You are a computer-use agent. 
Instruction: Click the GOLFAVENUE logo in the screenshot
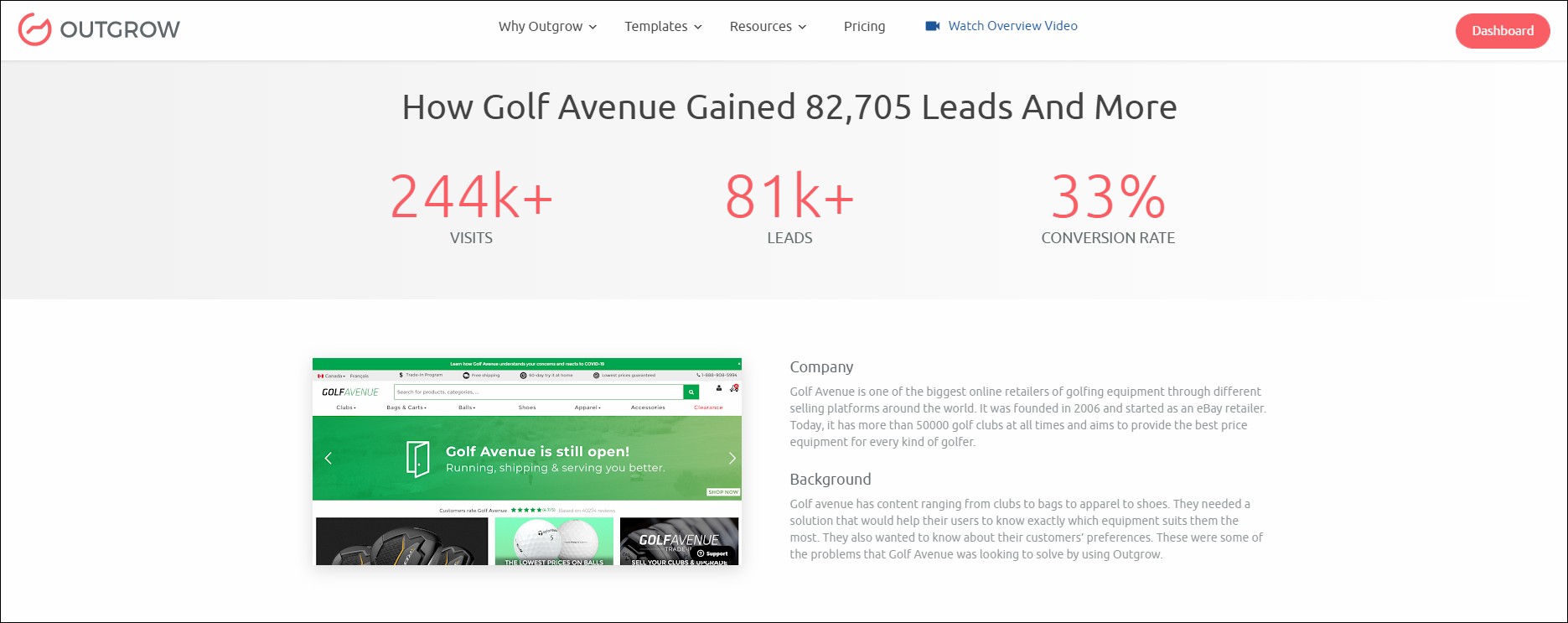click(x=350, y=392)
